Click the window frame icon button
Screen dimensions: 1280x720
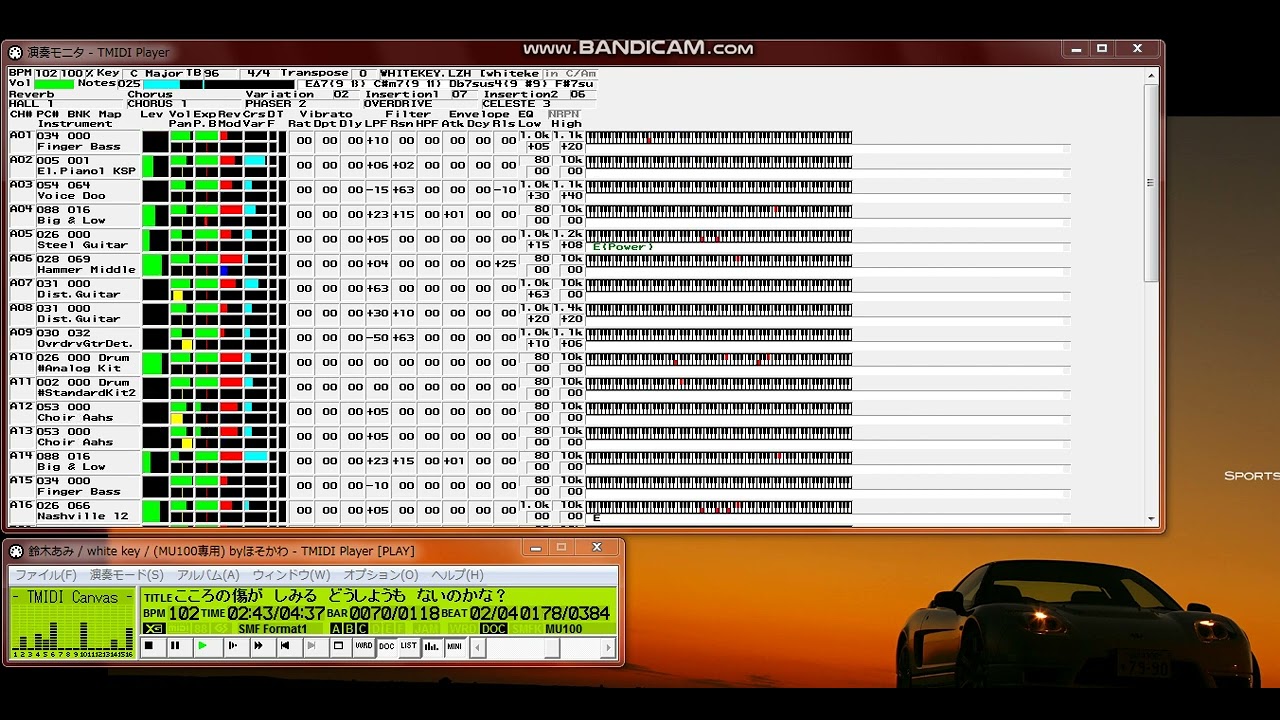tap(339, 647)
